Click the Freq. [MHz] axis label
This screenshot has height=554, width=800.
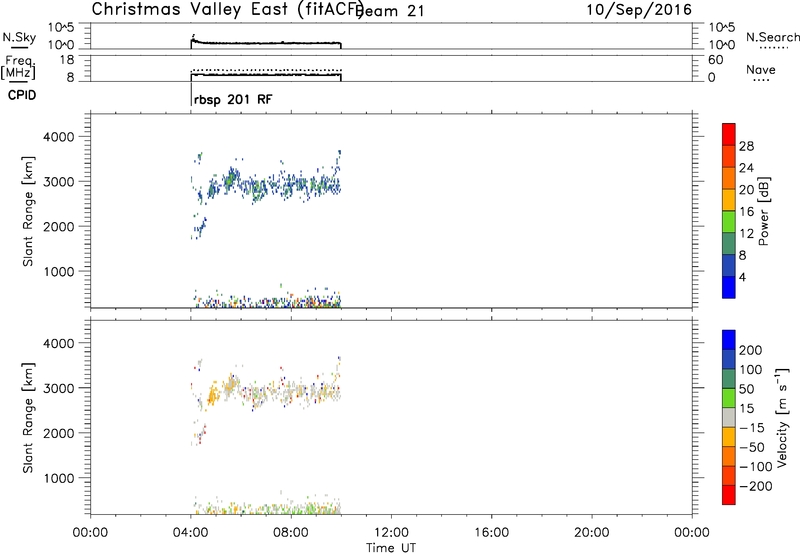(x=18, y=67)
